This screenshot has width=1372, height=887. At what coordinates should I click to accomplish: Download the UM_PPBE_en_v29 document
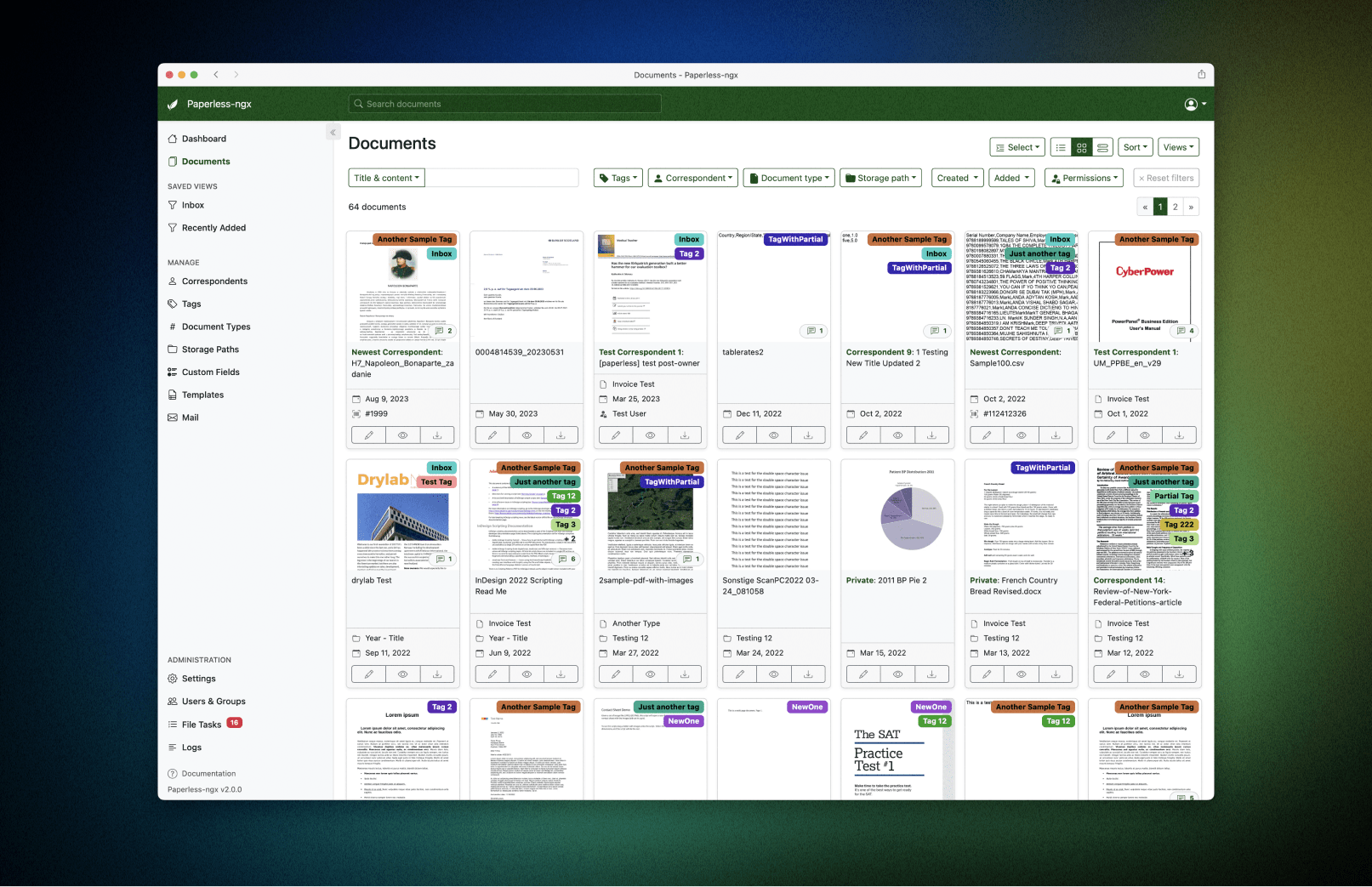(x=1179, y=435)
